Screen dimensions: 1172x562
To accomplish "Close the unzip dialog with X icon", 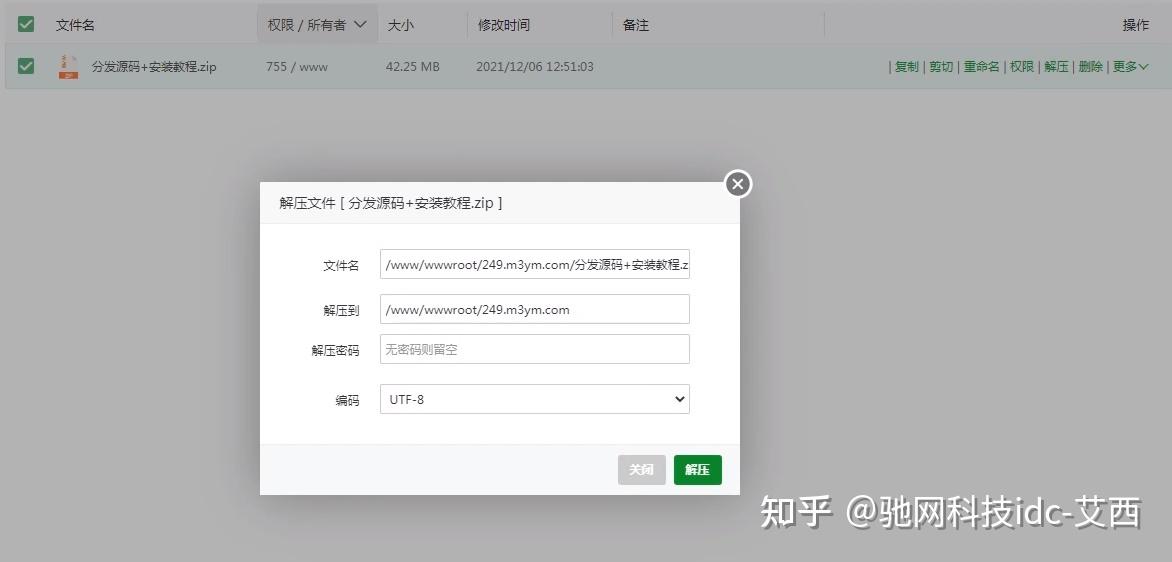I will pyautogui.click(x=738, y=184).
